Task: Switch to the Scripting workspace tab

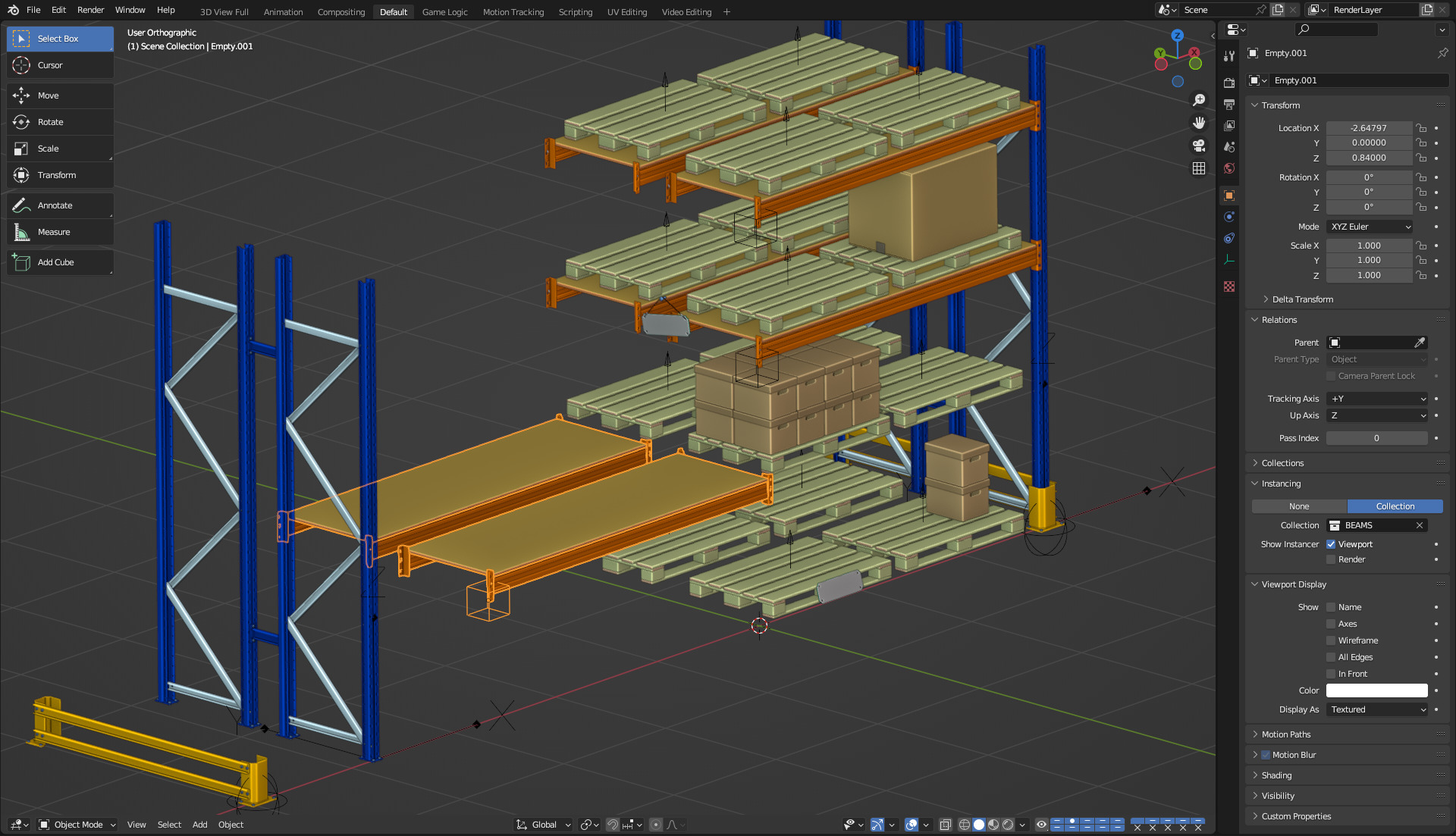Action: 576,12
